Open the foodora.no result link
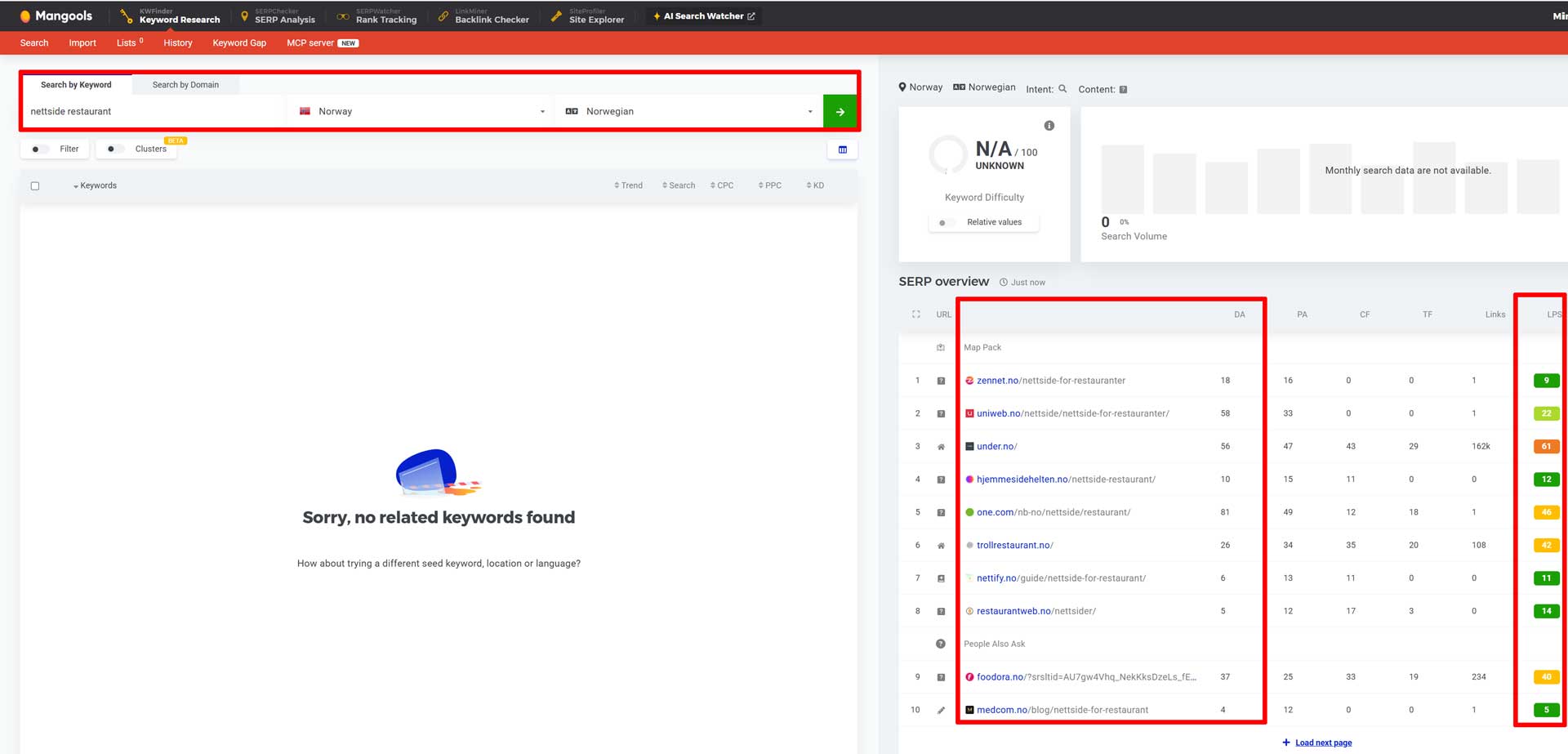The image size is (1568, 754). 1086,677
